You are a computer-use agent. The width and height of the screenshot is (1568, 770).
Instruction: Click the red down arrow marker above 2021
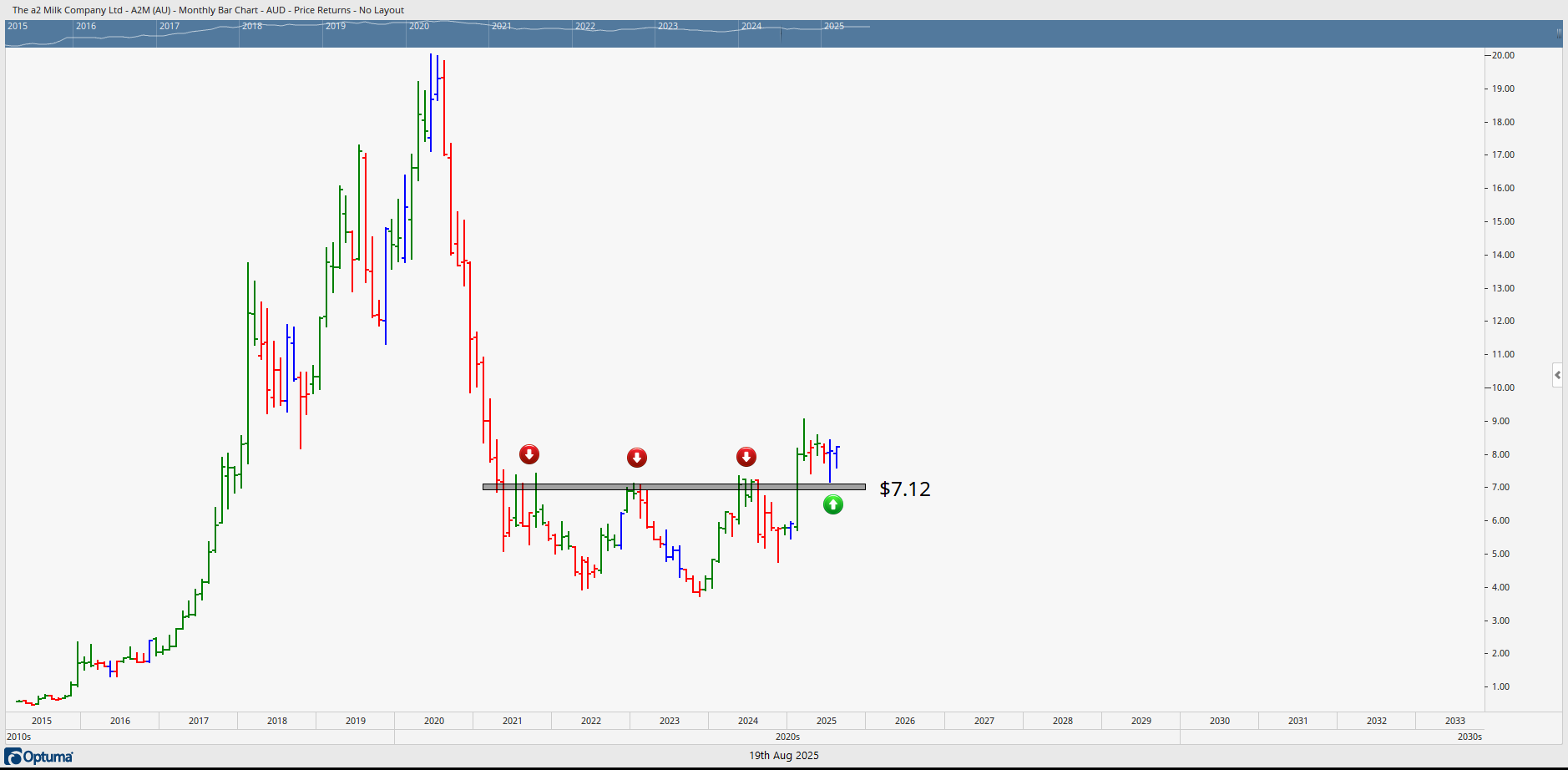[529, 454]
